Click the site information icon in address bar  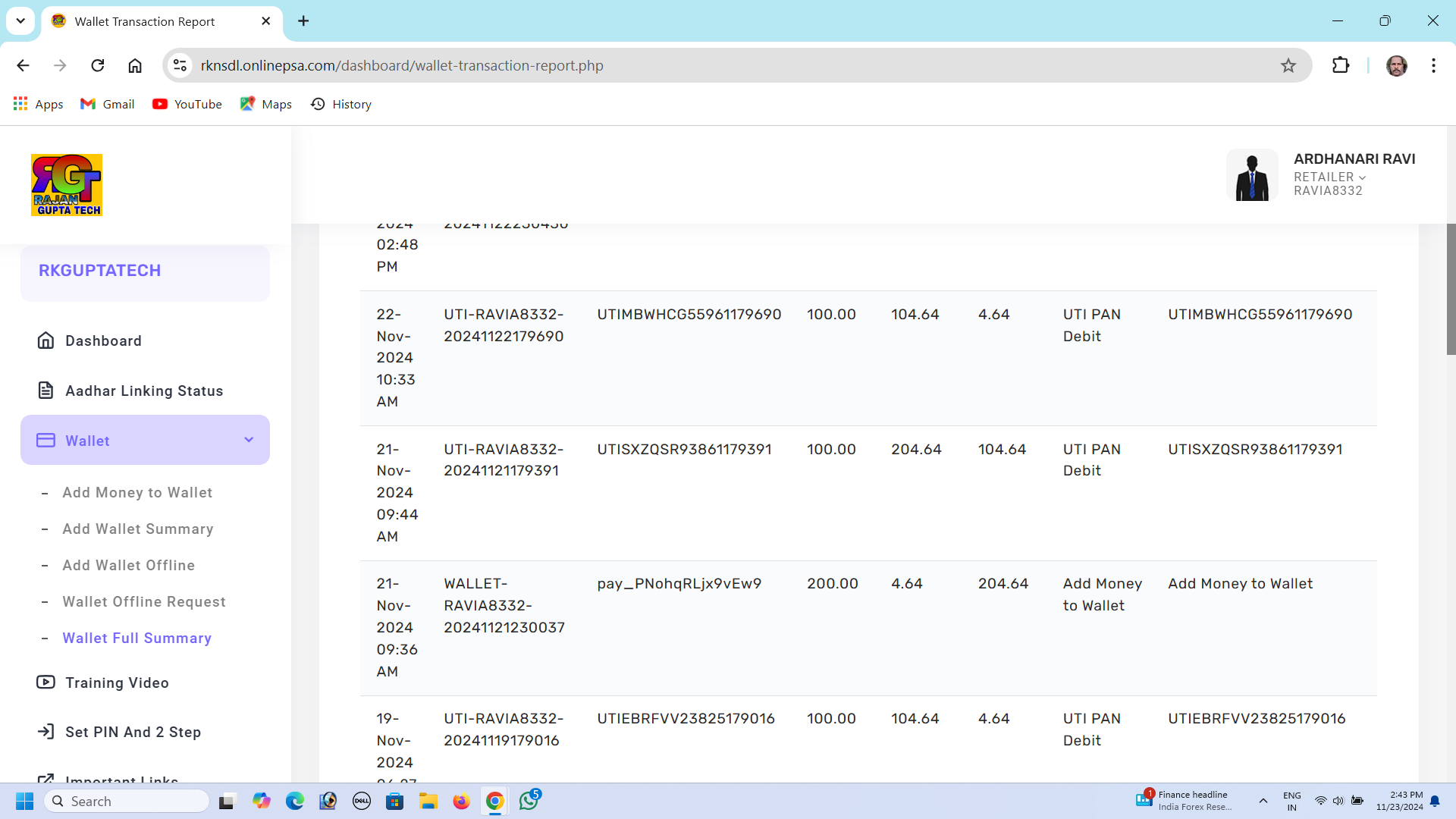coord(180,66)
